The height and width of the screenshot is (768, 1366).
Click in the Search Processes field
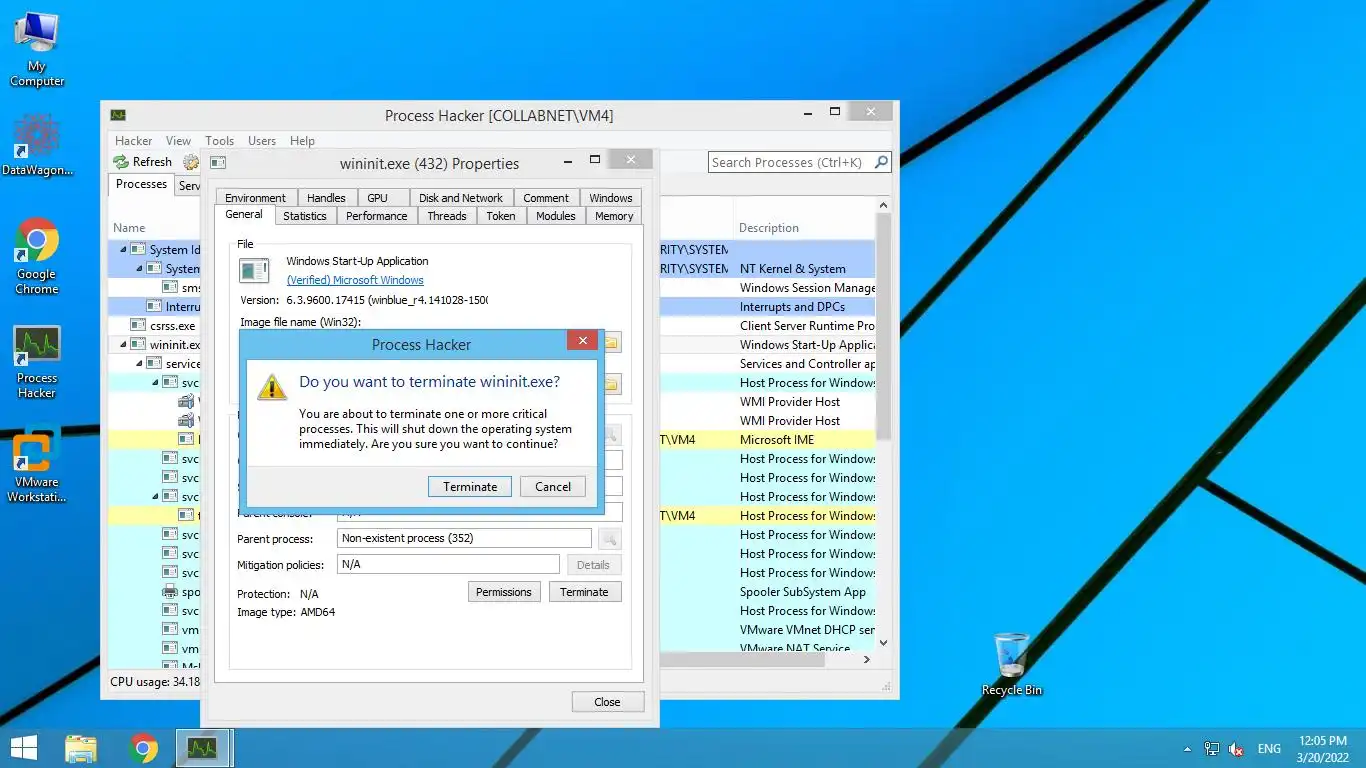point(790,162)
